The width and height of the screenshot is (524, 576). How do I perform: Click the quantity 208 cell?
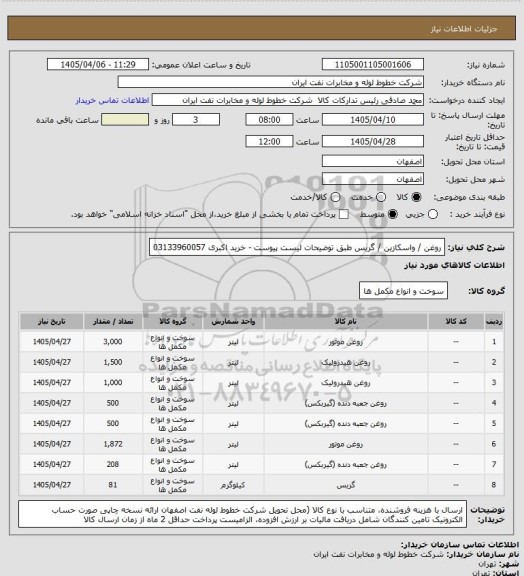tap(113, 464)
